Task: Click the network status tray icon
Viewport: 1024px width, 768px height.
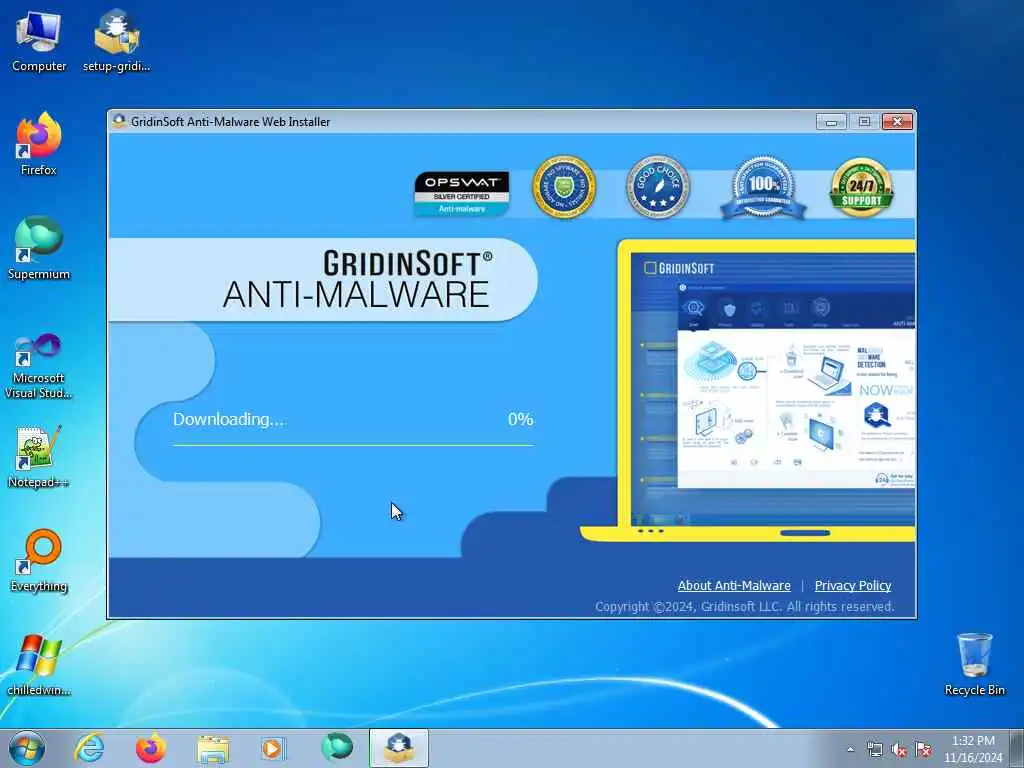Action: (x=874, y=750)
